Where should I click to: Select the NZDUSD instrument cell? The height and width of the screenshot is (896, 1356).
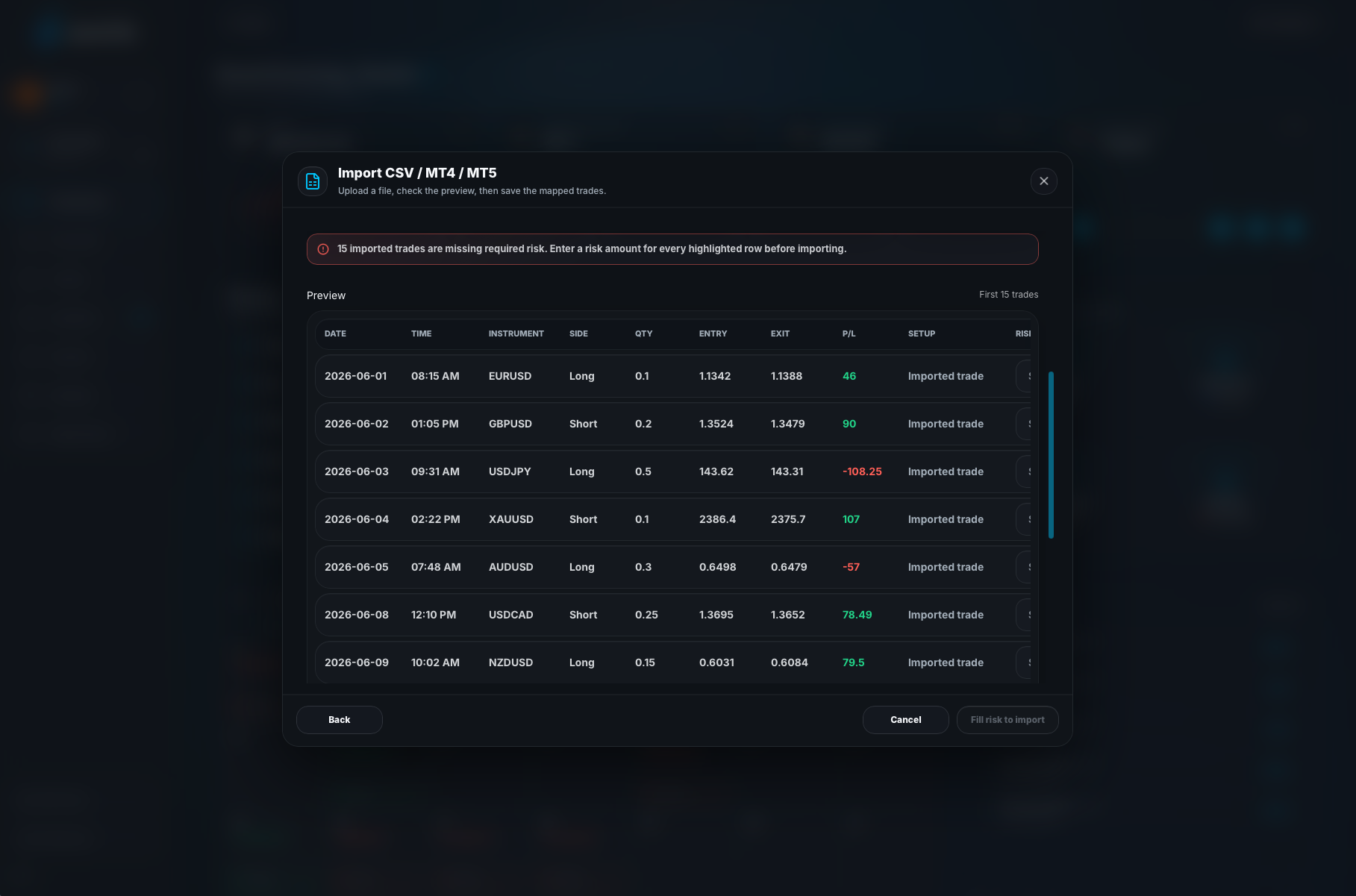click(511, 662)
